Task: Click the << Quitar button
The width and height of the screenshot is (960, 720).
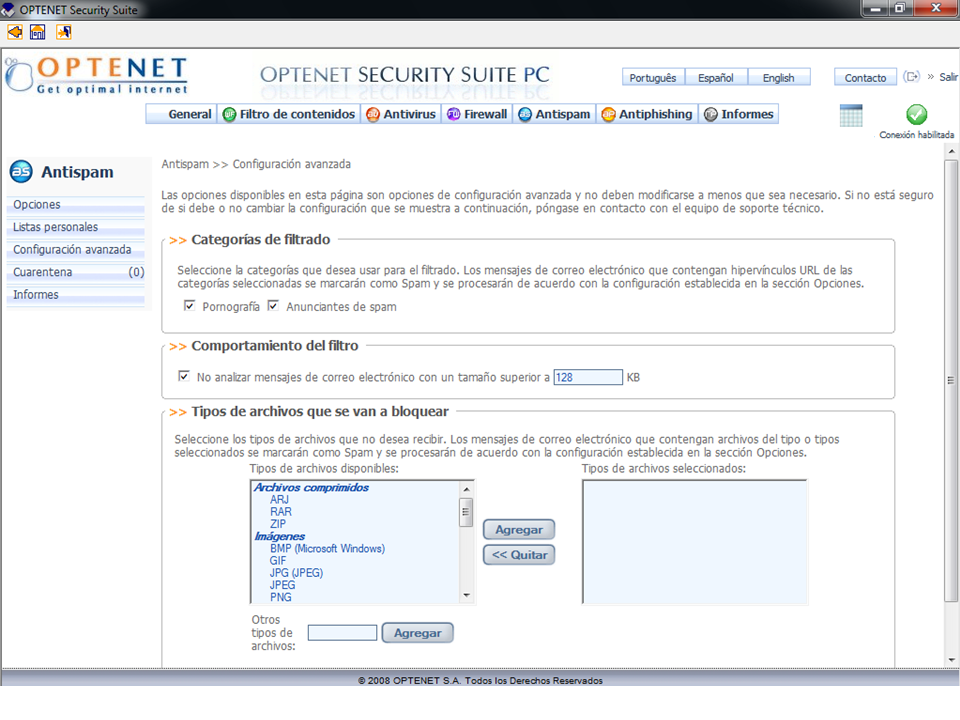Action: click(518, 555)
